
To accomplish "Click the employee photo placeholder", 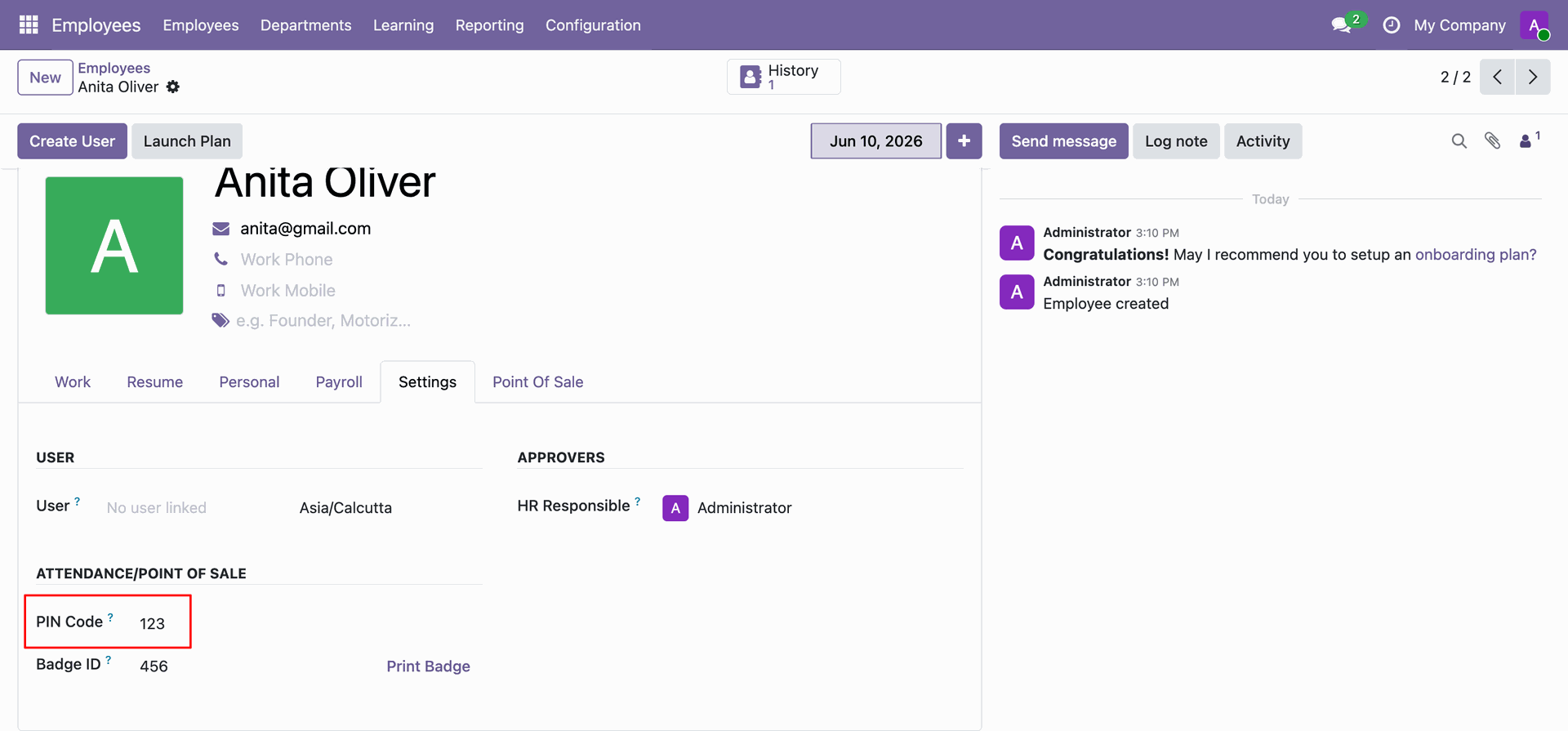I will [x=114, y=246].
